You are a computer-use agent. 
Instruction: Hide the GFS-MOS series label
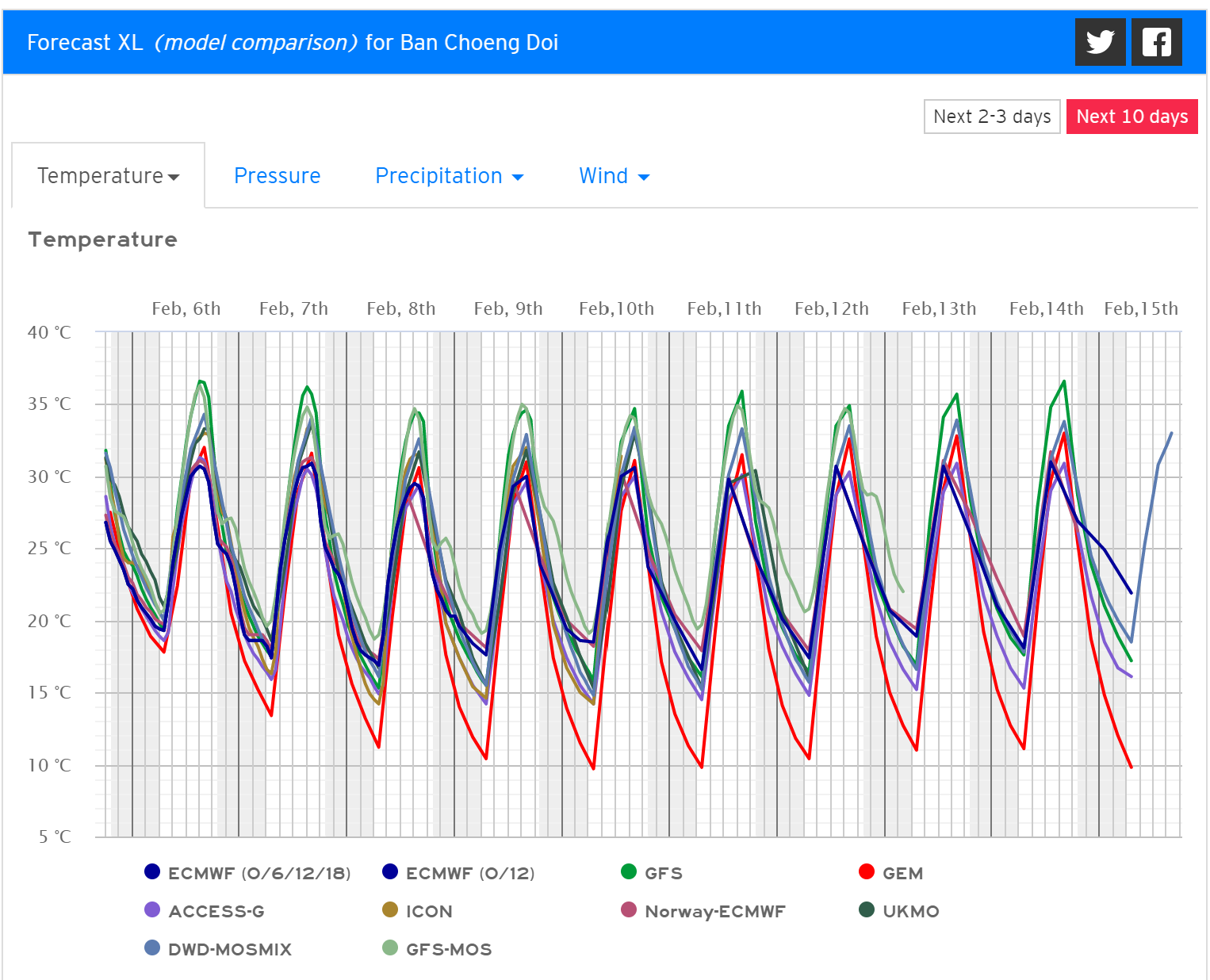449,950
